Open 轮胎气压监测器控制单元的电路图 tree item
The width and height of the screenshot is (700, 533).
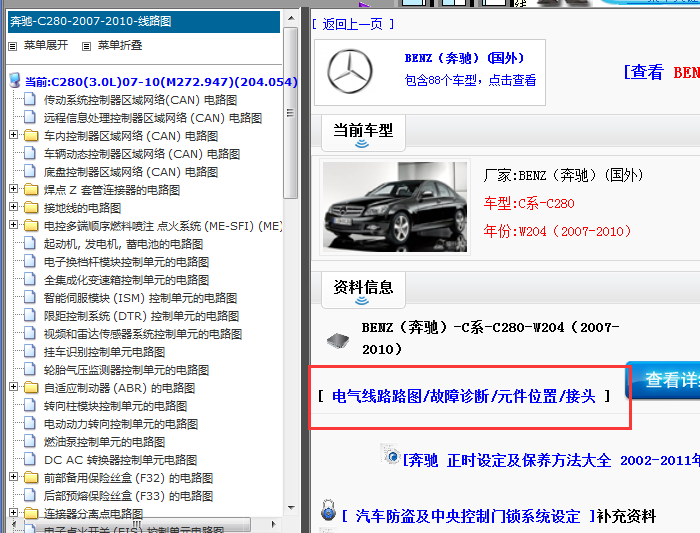pos(126,370)
